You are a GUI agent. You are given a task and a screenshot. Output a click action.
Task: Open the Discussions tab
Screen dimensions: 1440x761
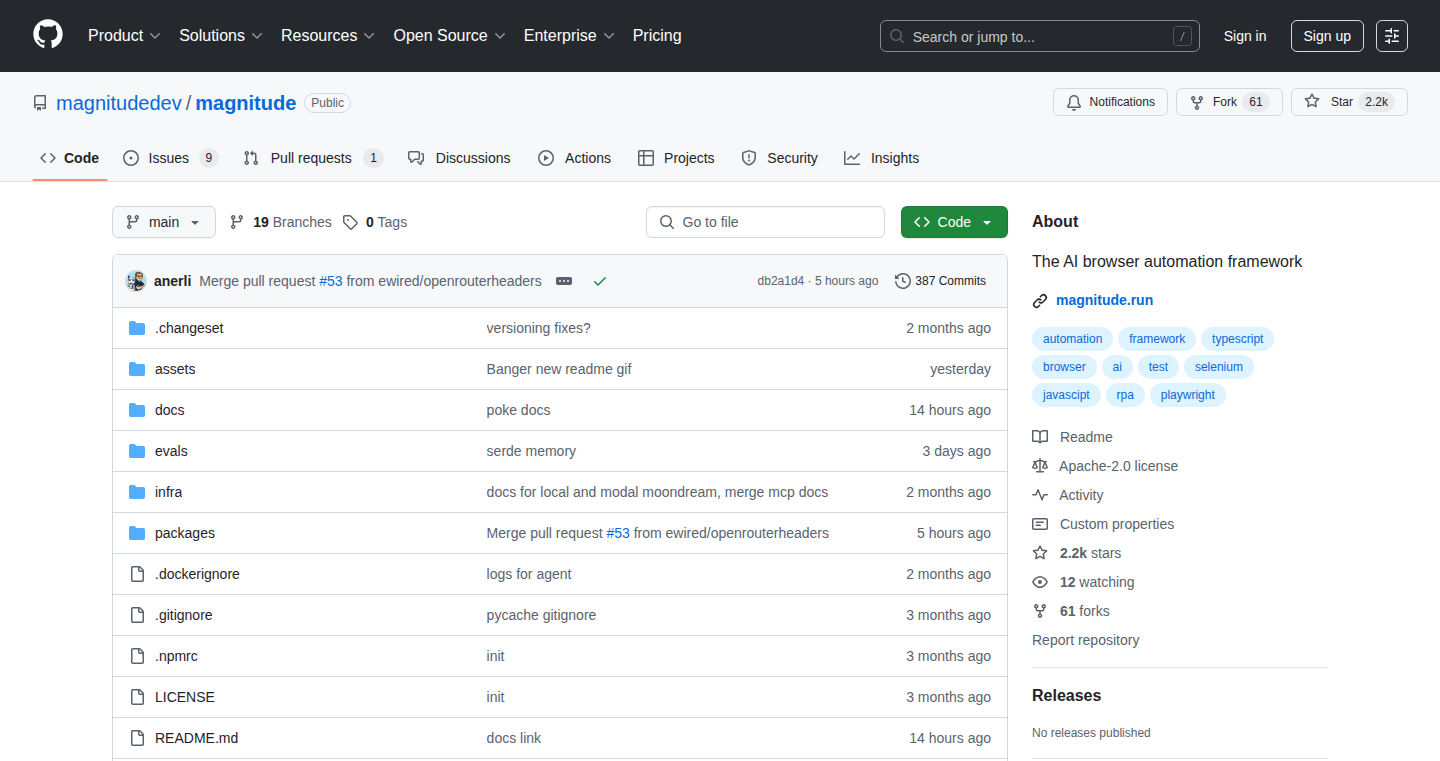point(459,158)
